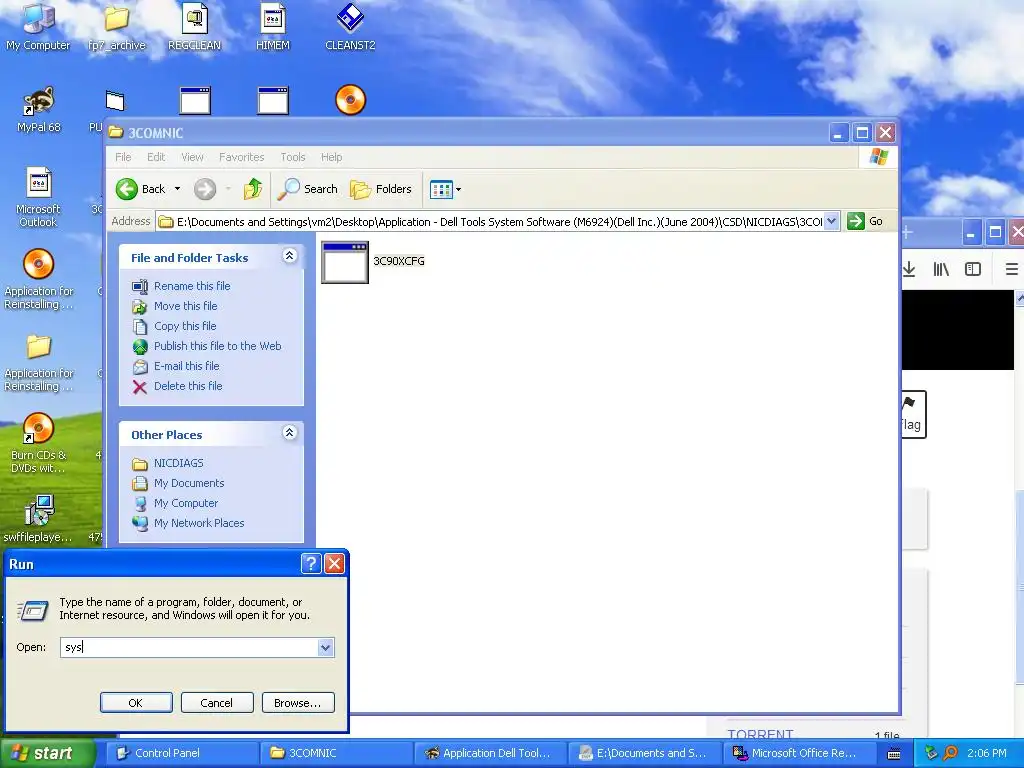Open the Help menu

(x=331, y=157)
